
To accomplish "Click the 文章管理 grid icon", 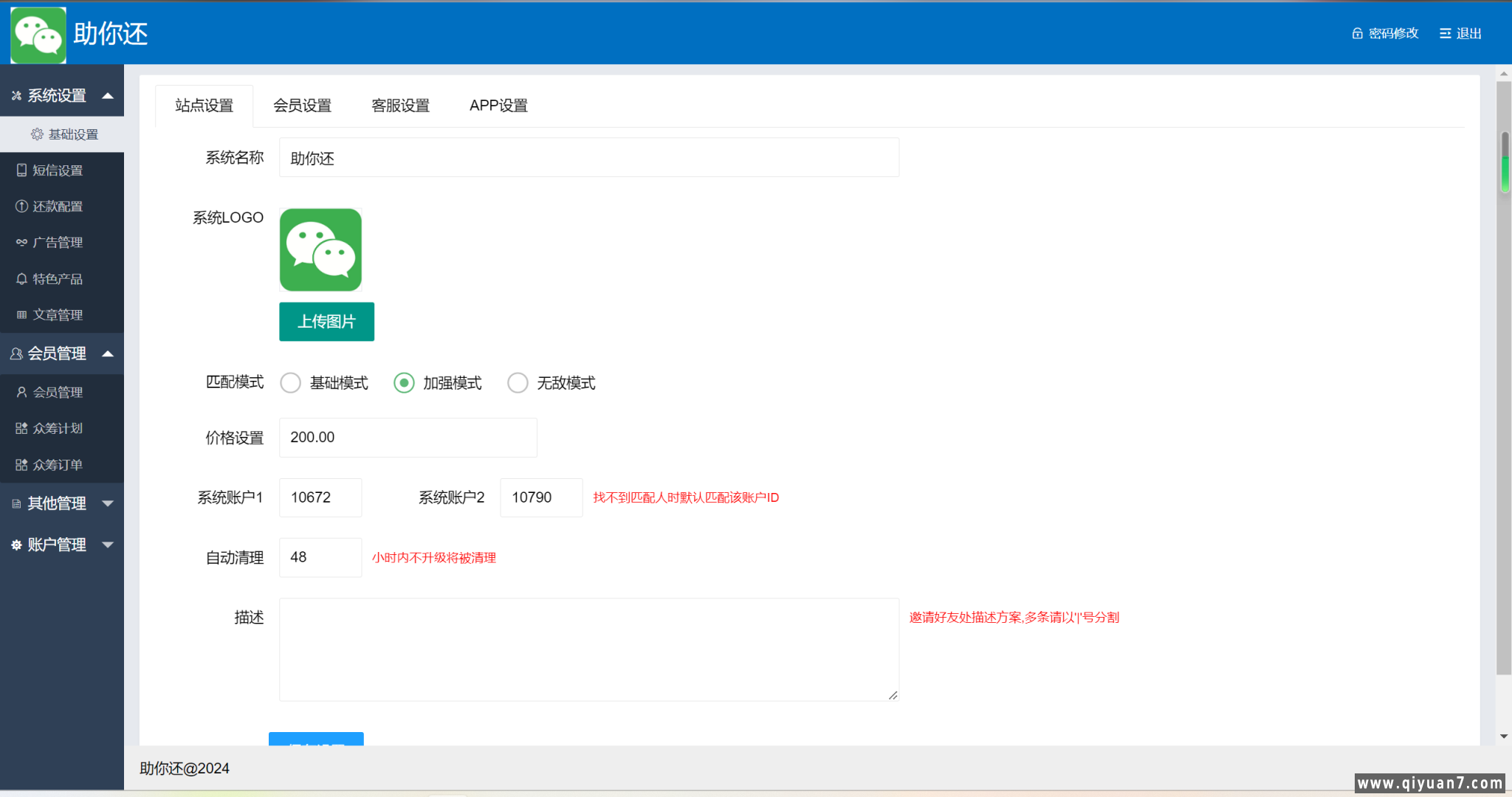I will (21, 315).
